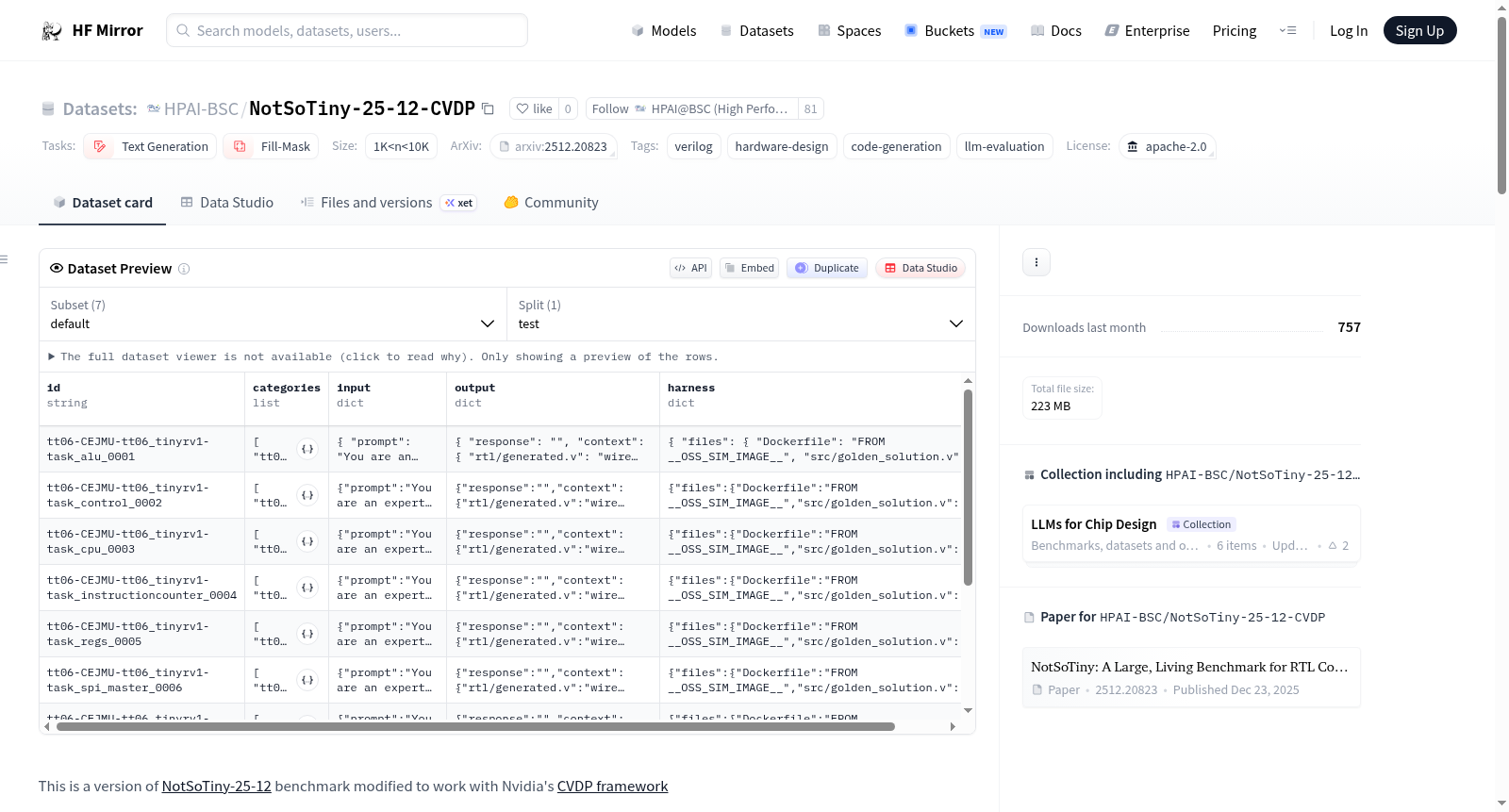Expand categories JSON for task_control_0002 row
The image size is (1509, 812).
pyautogui.click(x=307, y=495)
